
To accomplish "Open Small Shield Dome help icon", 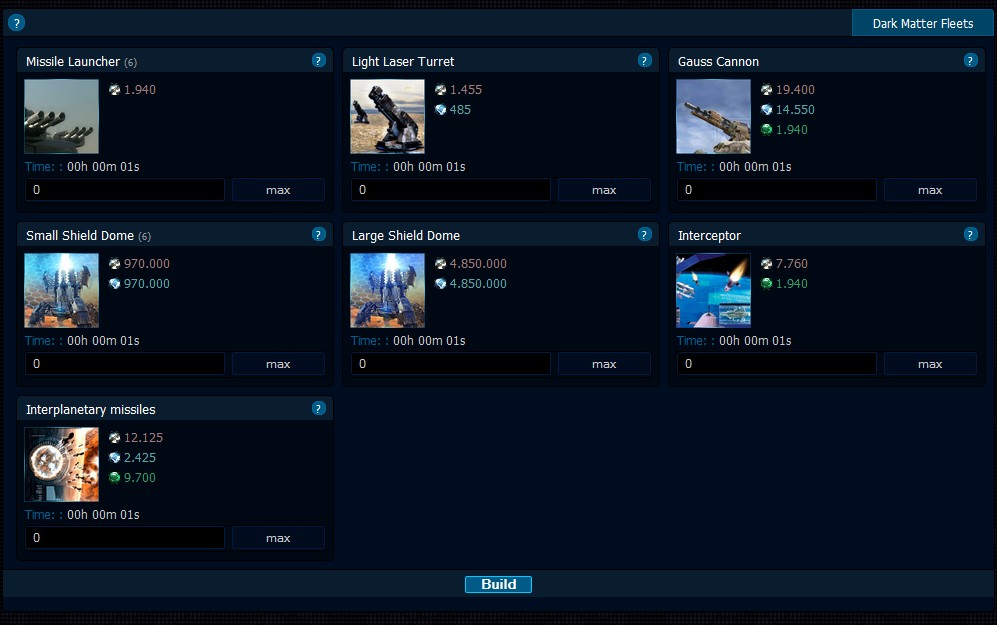I will click(318, 235).
